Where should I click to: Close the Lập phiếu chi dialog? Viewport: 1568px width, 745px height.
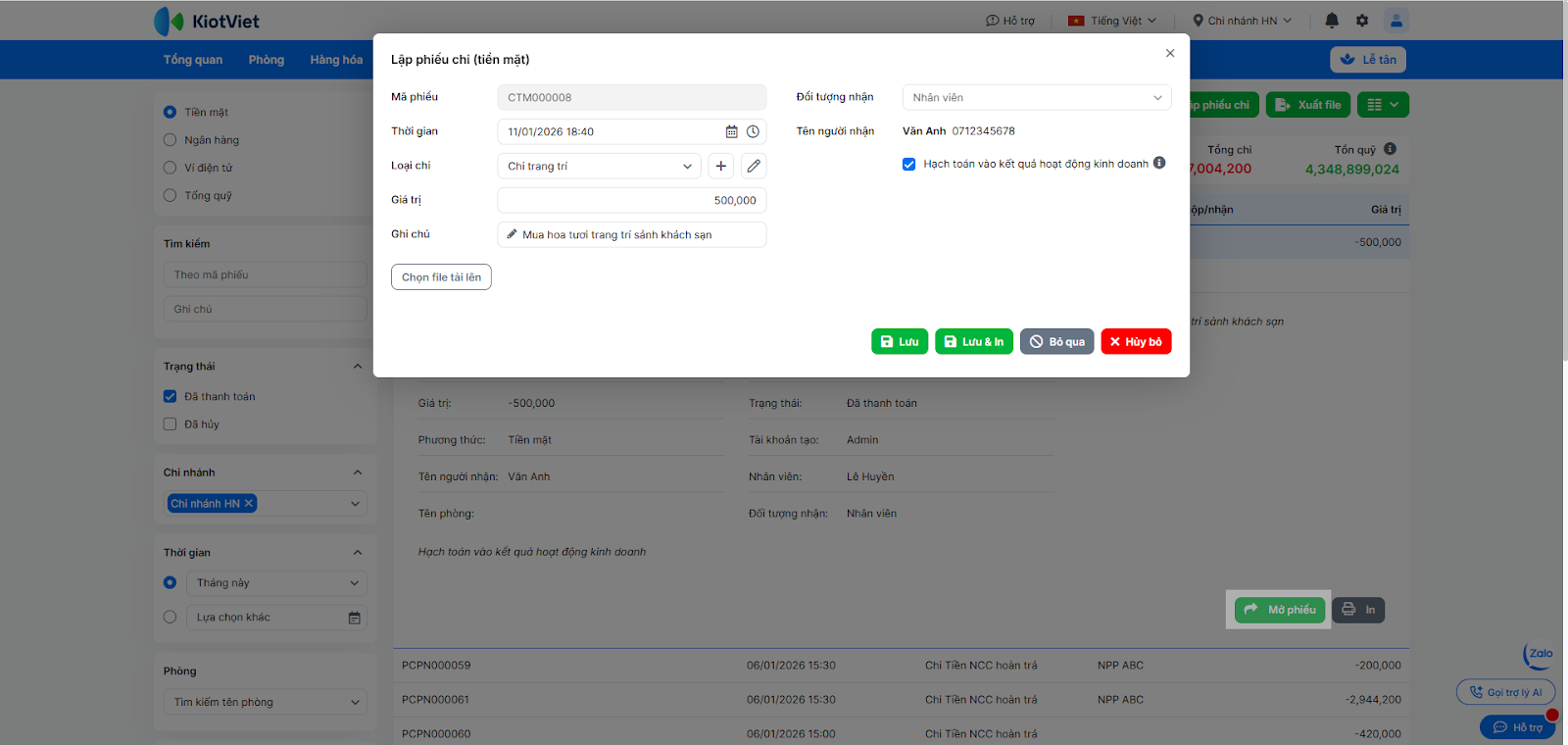pyautogui.click(x=1170, y=53)
